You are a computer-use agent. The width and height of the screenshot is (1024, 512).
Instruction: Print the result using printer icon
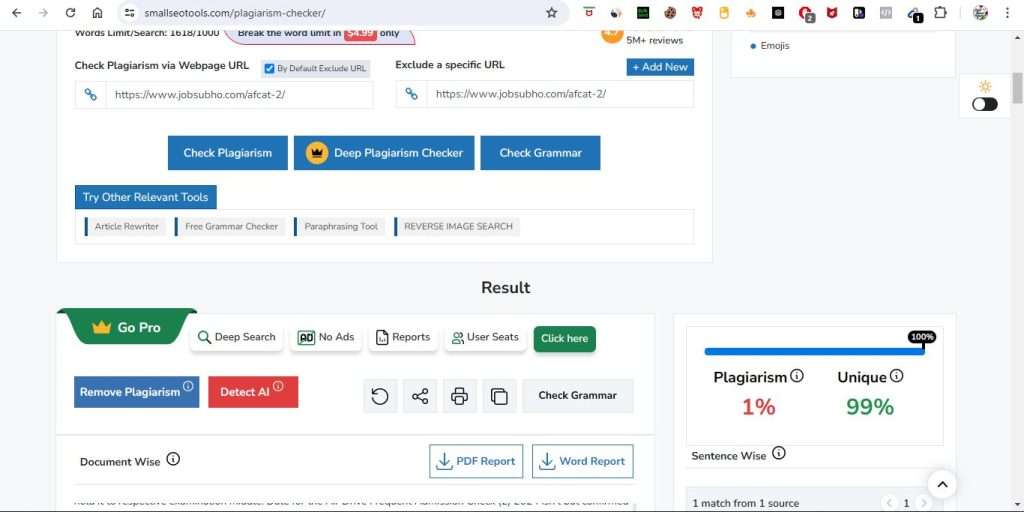(460, 396)
